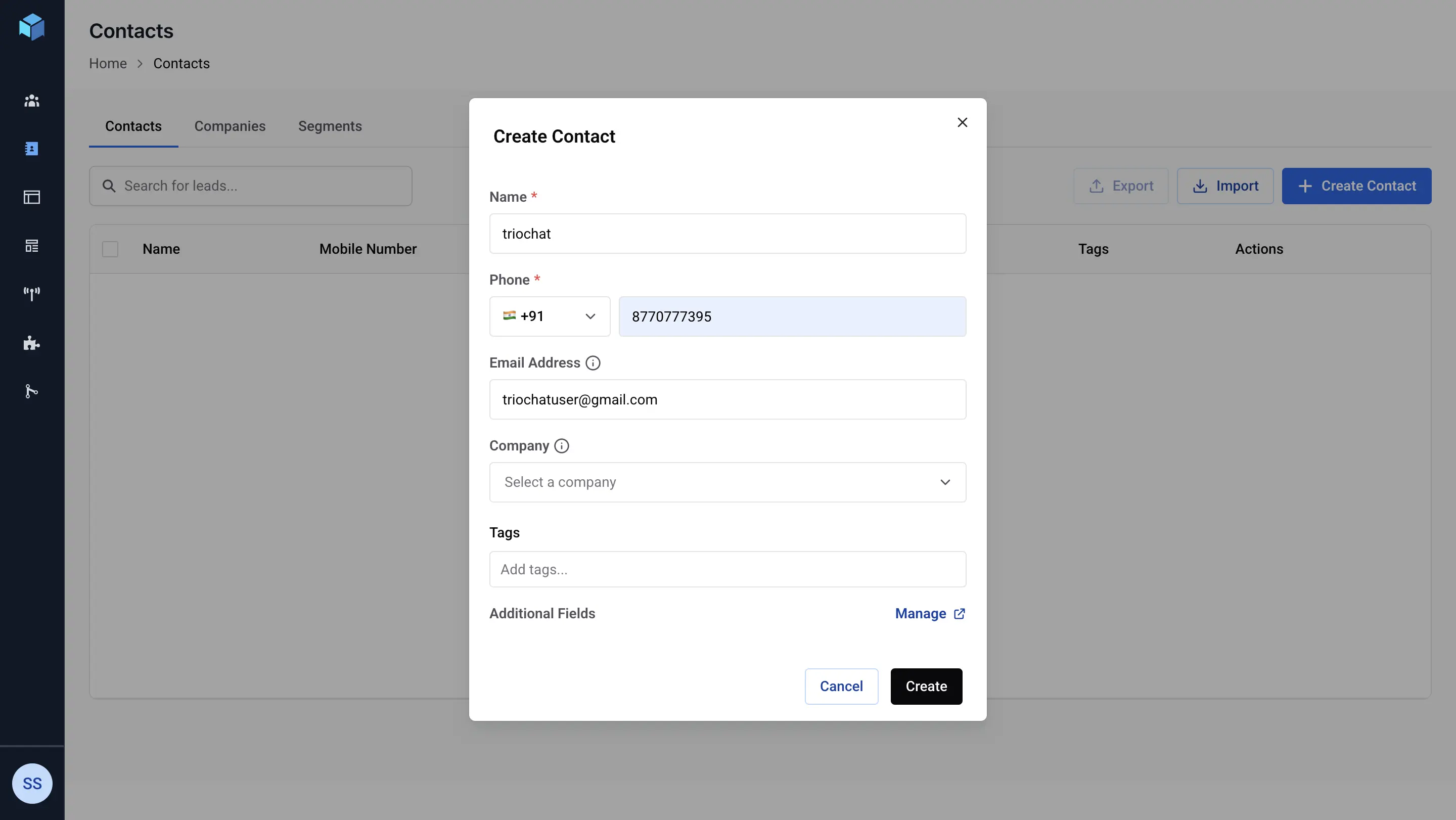Click the Company info tooltip icon
Screen dimensions: 1456x820
pos(561,446)
